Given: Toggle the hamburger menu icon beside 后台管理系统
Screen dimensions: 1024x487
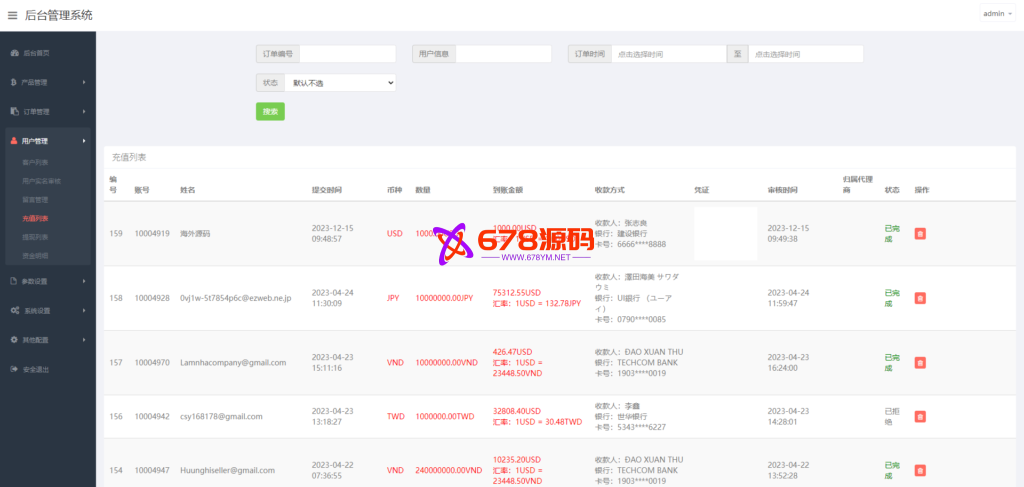Looking at the screenshot, I should point(12,15).
